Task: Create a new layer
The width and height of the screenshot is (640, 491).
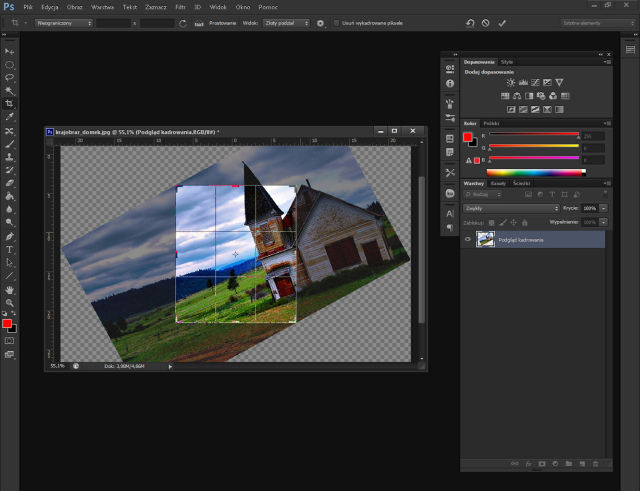Action: (582, 464)
